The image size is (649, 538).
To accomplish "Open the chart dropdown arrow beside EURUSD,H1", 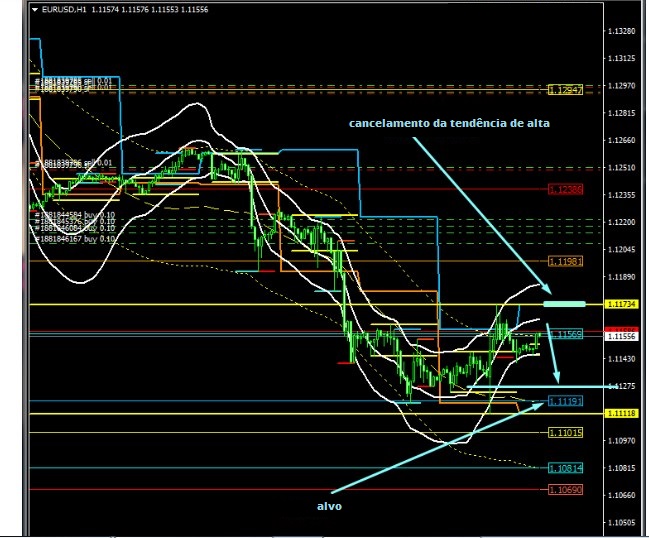I will pyautogui.click(x=35, y=9).
